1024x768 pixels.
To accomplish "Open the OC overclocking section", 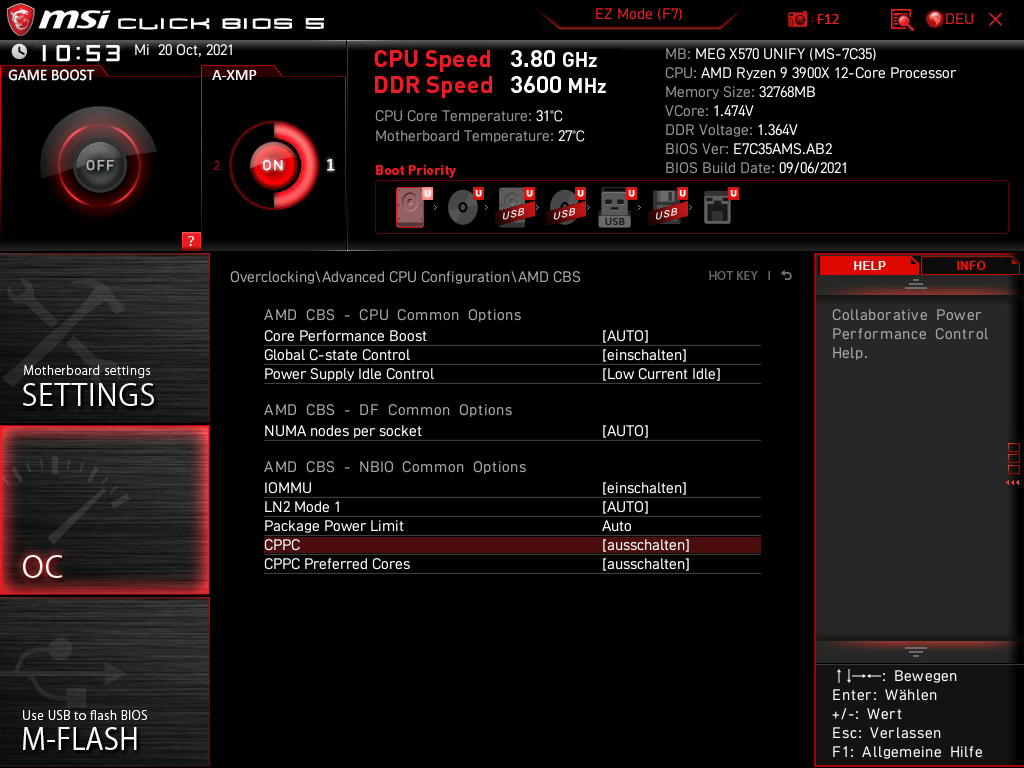I will pyautogui.click(x=104, y=510).
